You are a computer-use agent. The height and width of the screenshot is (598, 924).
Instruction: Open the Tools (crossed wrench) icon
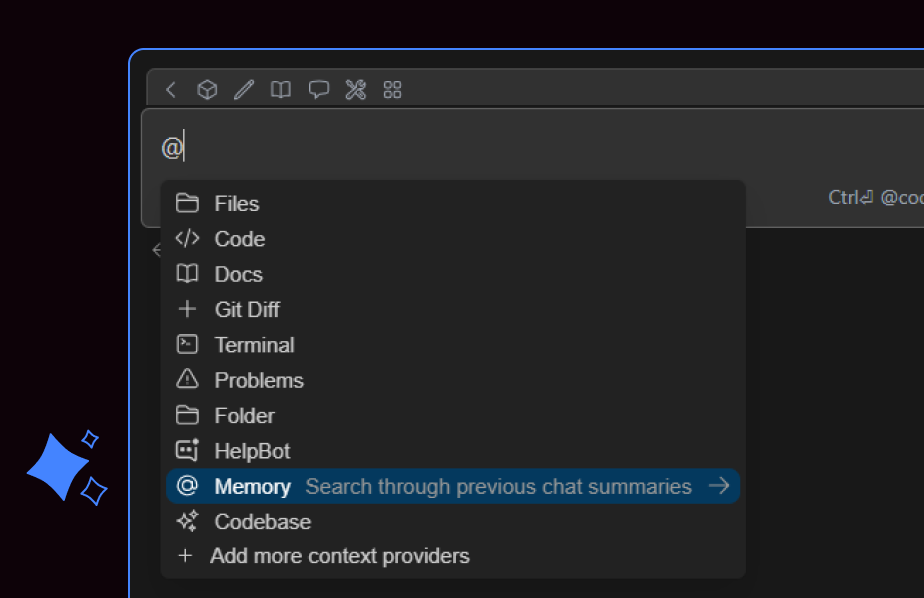pos(355,89)
